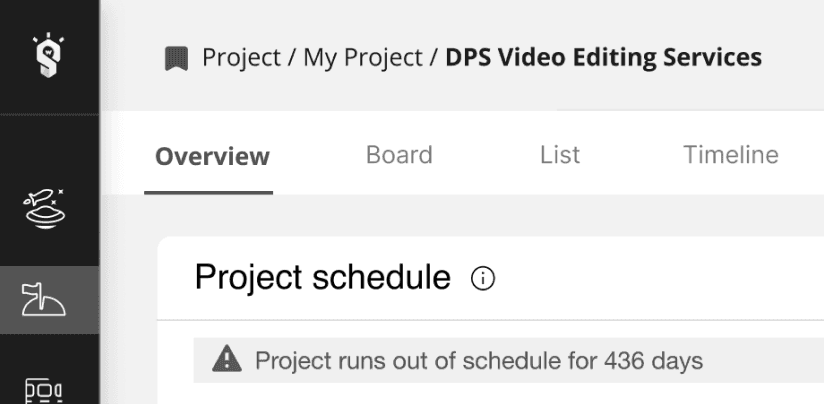The image size is (824, 404).
Task: Open the rocket and planet sidebar icon
Action: pos(44,209)
